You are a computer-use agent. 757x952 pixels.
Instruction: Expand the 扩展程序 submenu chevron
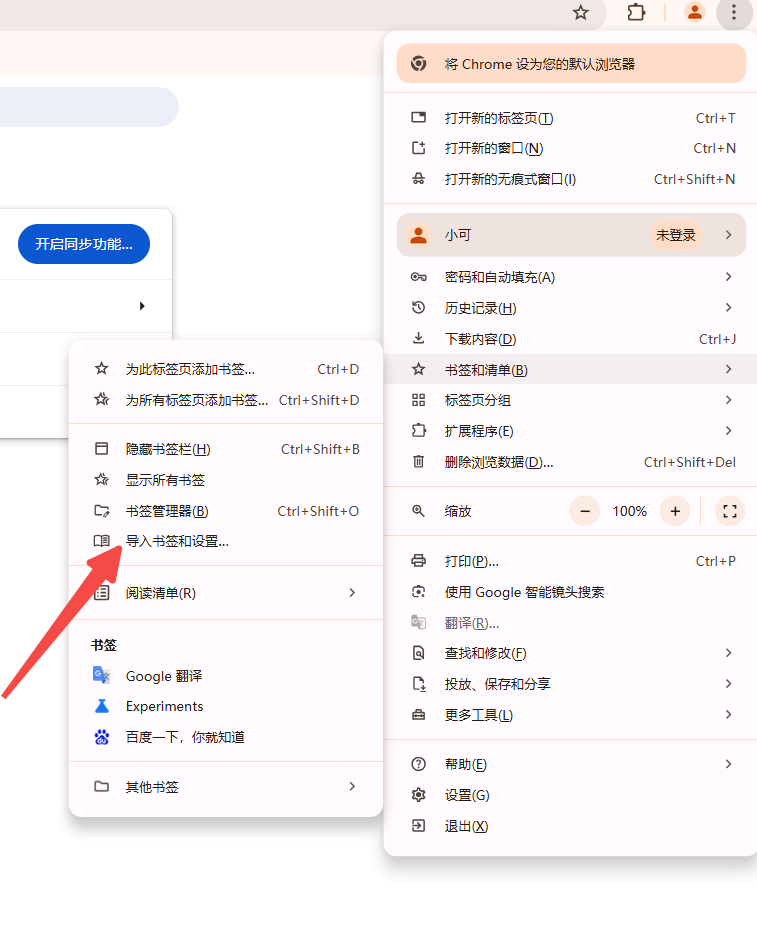pos(728,431)
